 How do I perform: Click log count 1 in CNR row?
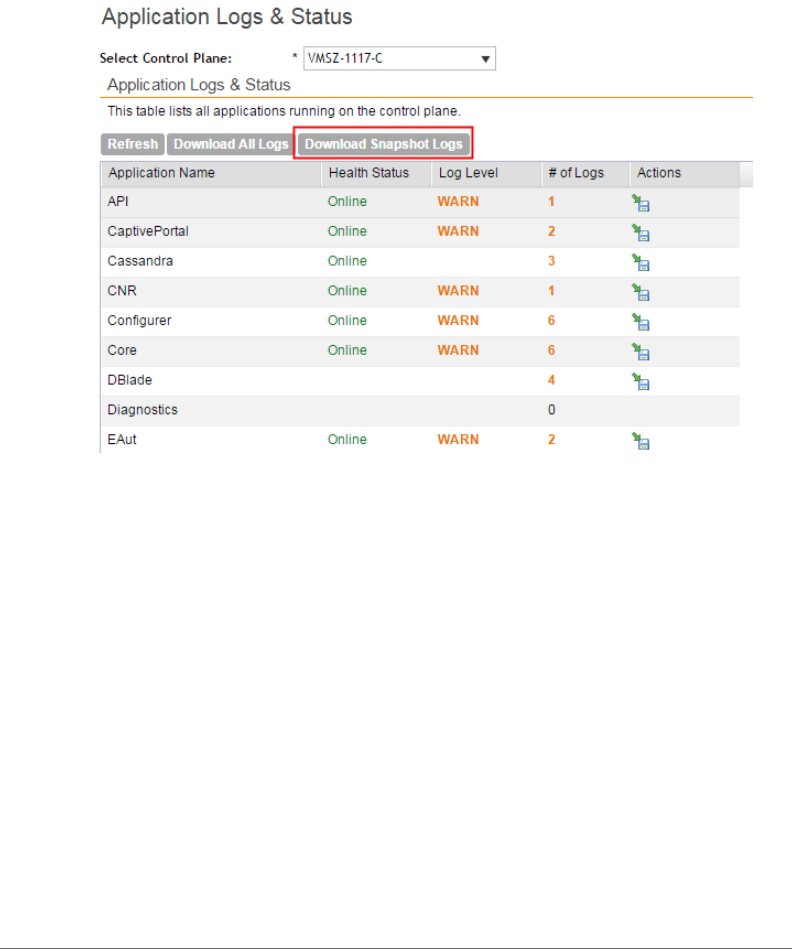click(x=551, y=291)
